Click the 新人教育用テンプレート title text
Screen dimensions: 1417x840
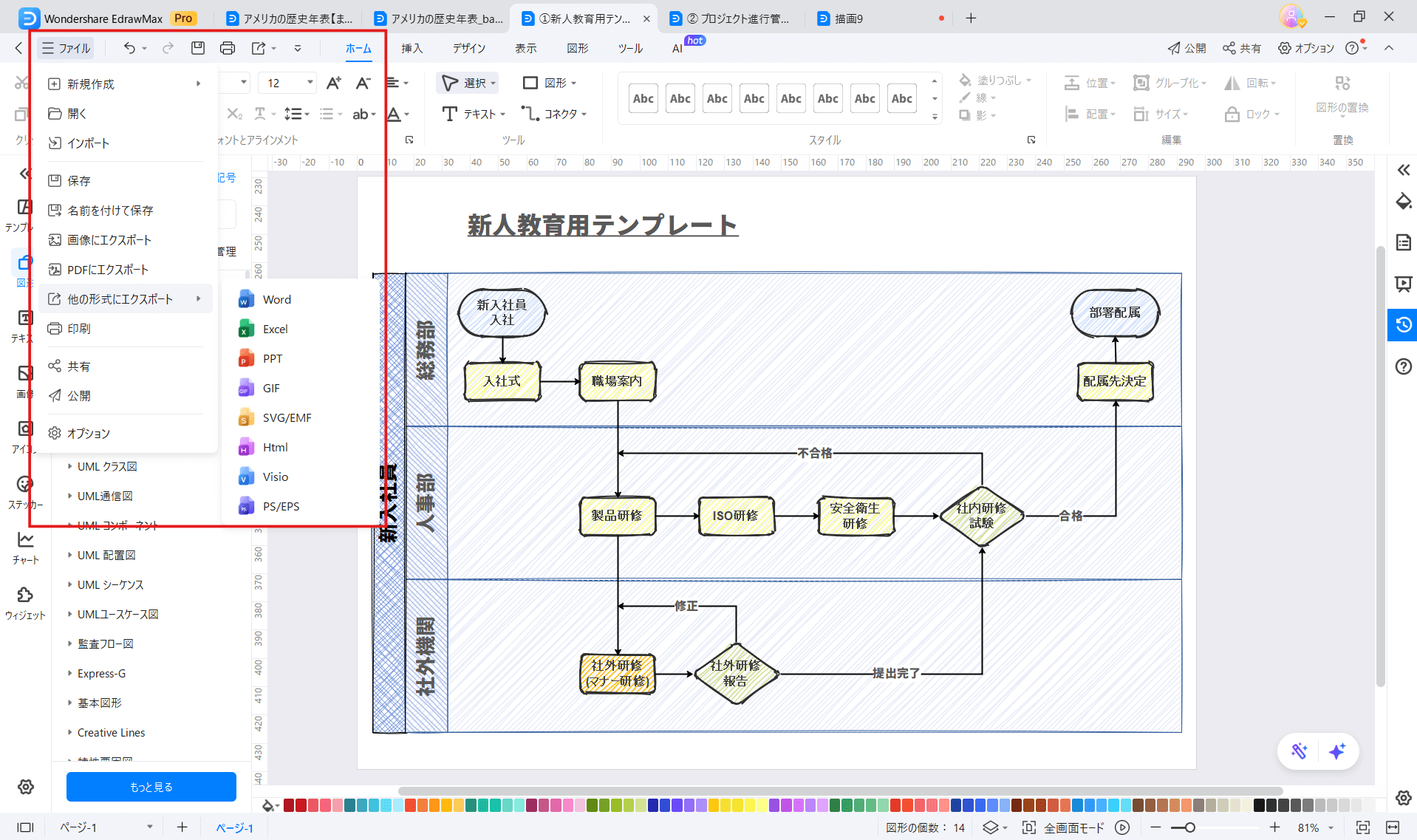pos(603,225)
